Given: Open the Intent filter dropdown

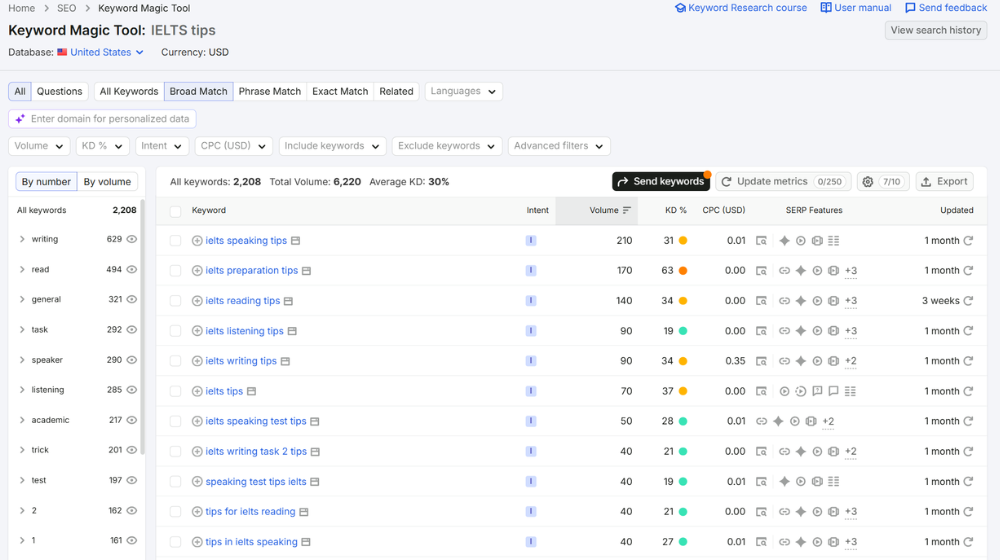Looking at the screenshot, I should point(162,146).
